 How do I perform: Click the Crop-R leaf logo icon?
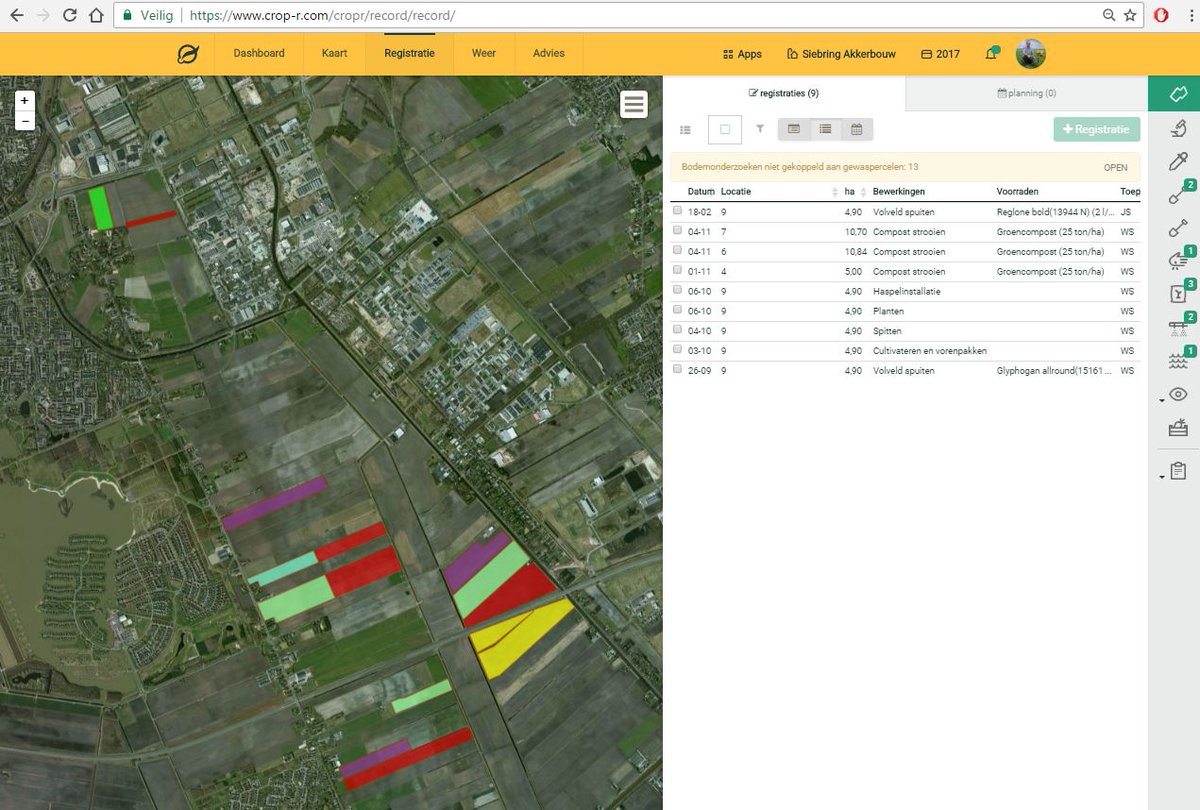click(x=186, y=54)
